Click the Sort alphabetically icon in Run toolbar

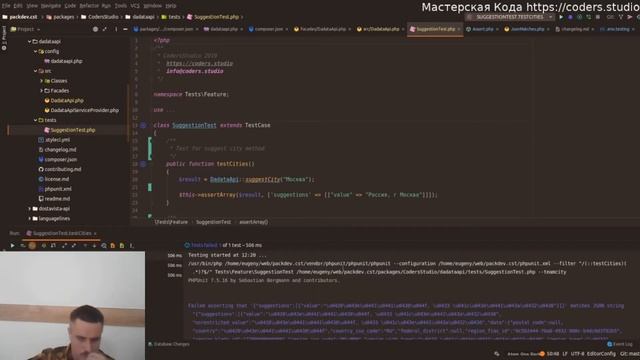pos(53,246)
